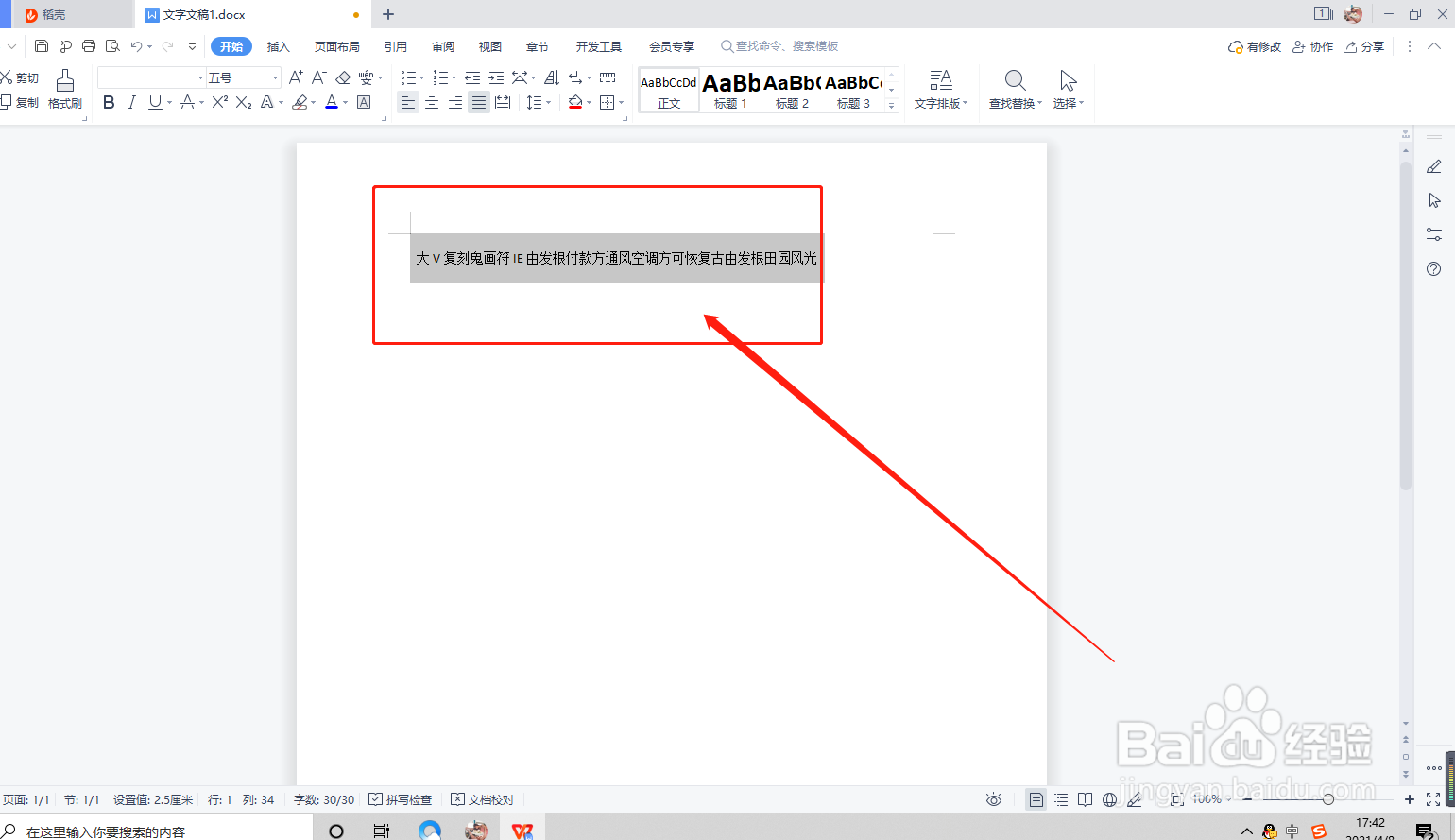Click the eye protection mode icon

click(x=994, y=799)
